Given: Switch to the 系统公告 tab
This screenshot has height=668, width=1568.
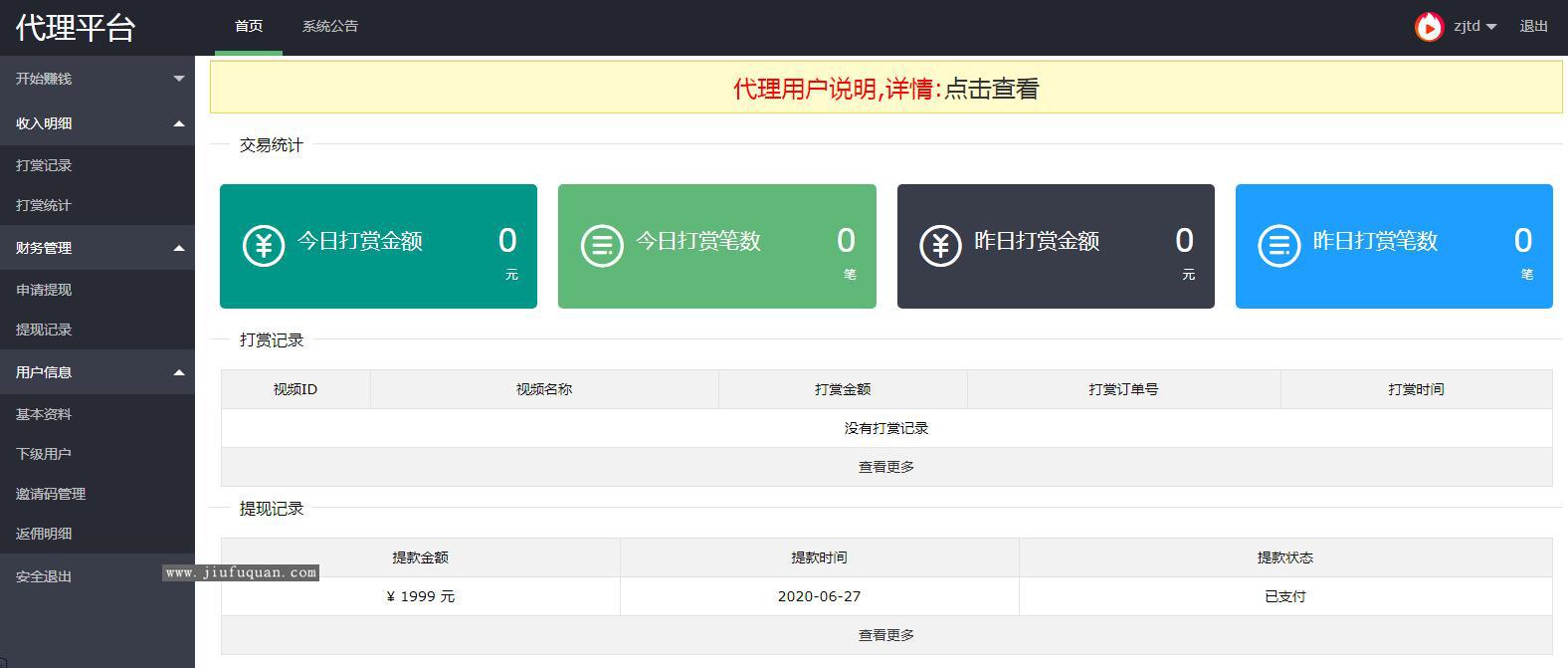Looking at the screenshot, I should pyautogui.click(x=330, y=27).
